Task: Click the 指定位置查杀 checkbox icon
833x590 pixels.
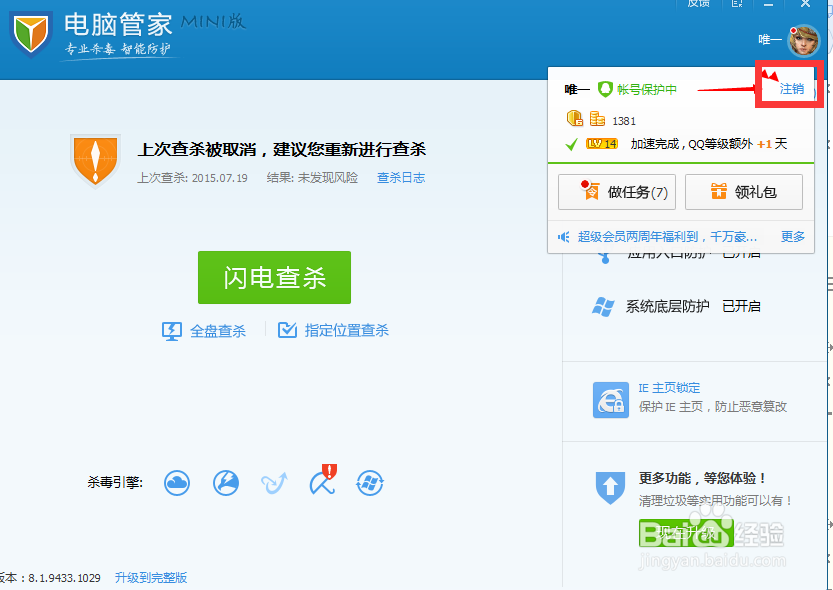Action: pos(287,330)
